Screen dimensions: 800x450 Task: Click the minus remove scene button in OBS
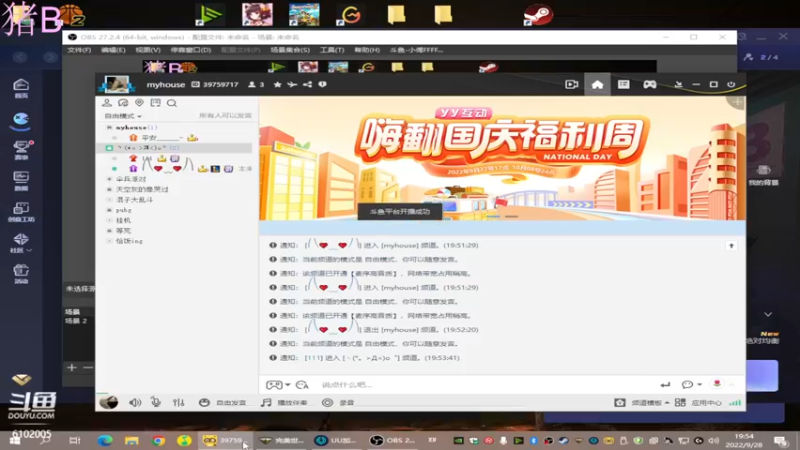(88, 367)
